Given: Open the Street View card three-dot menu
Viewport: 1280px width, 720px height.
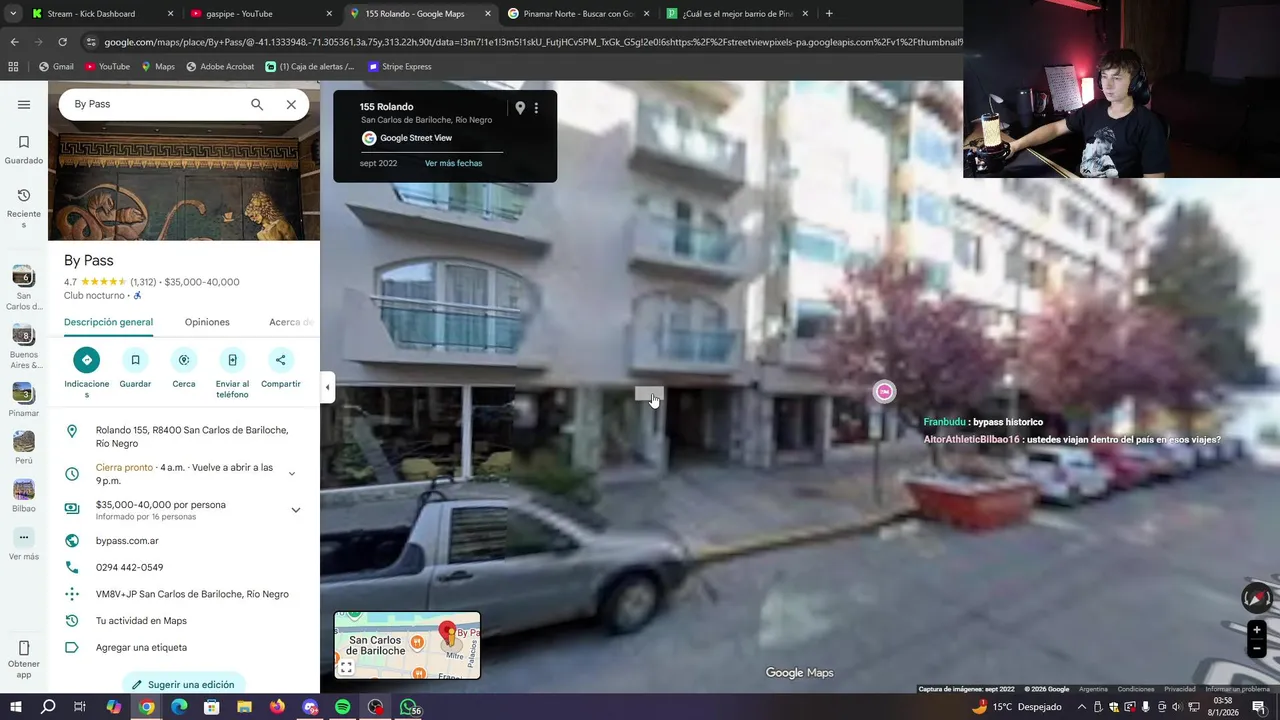Looking at the screenshot, I should [x=536, y=108].
